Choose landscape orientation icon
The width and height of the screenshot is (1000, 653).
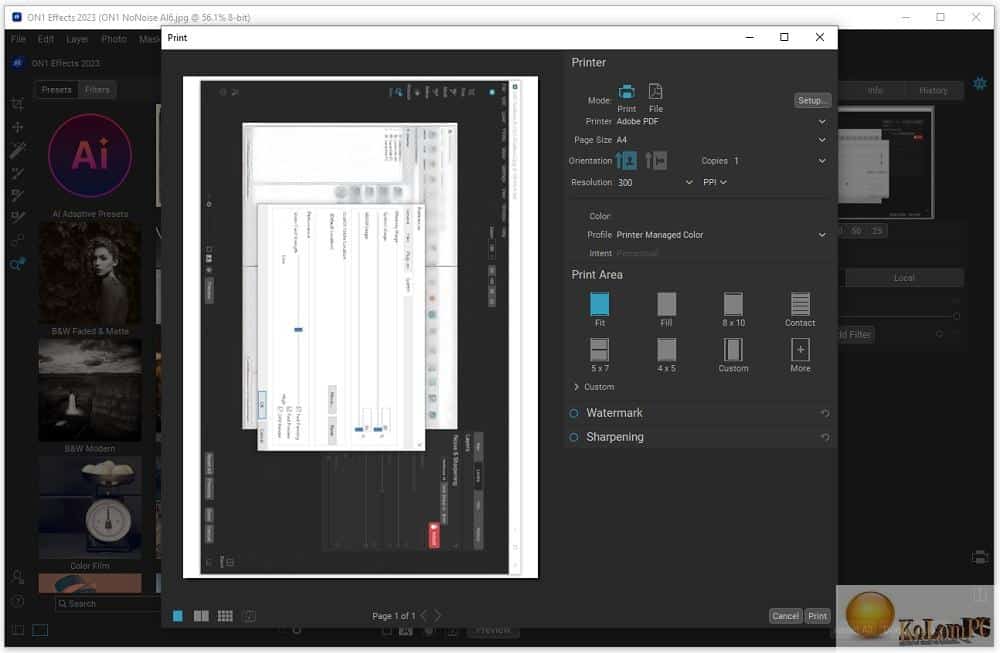[656, 161]
